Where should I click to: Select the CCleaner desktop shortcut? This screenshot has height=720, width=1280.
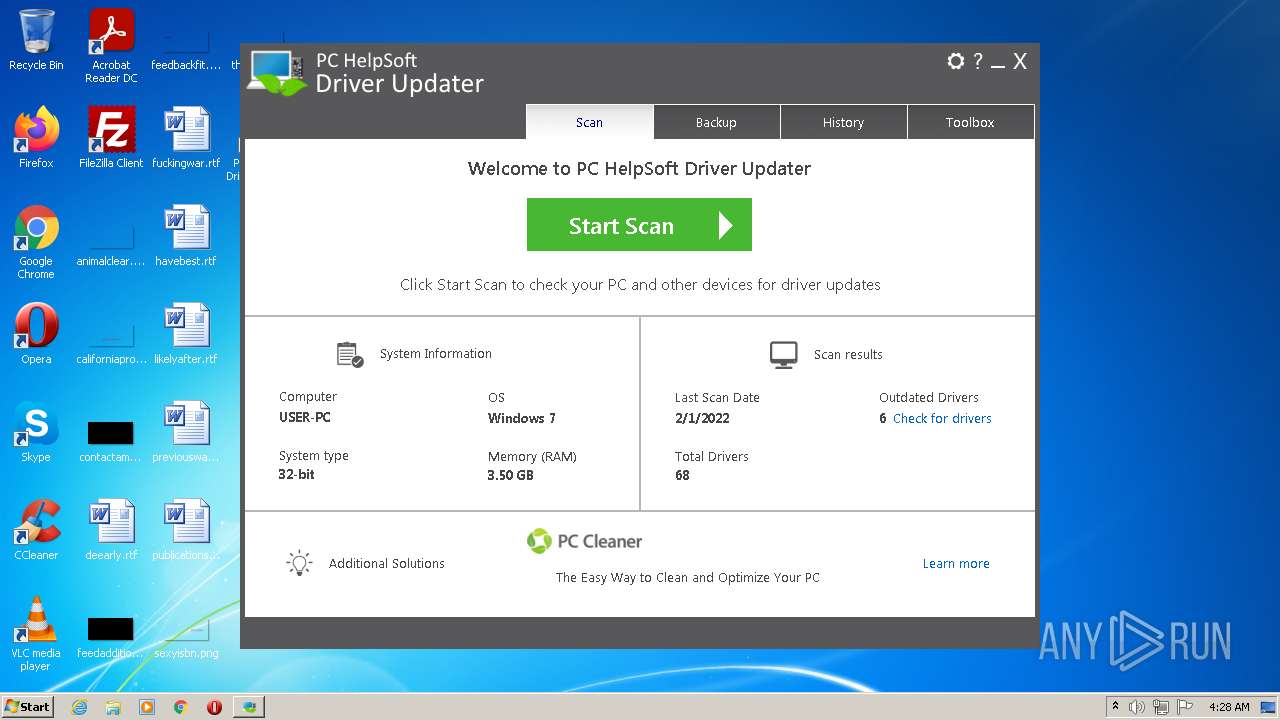pos(36,530)
